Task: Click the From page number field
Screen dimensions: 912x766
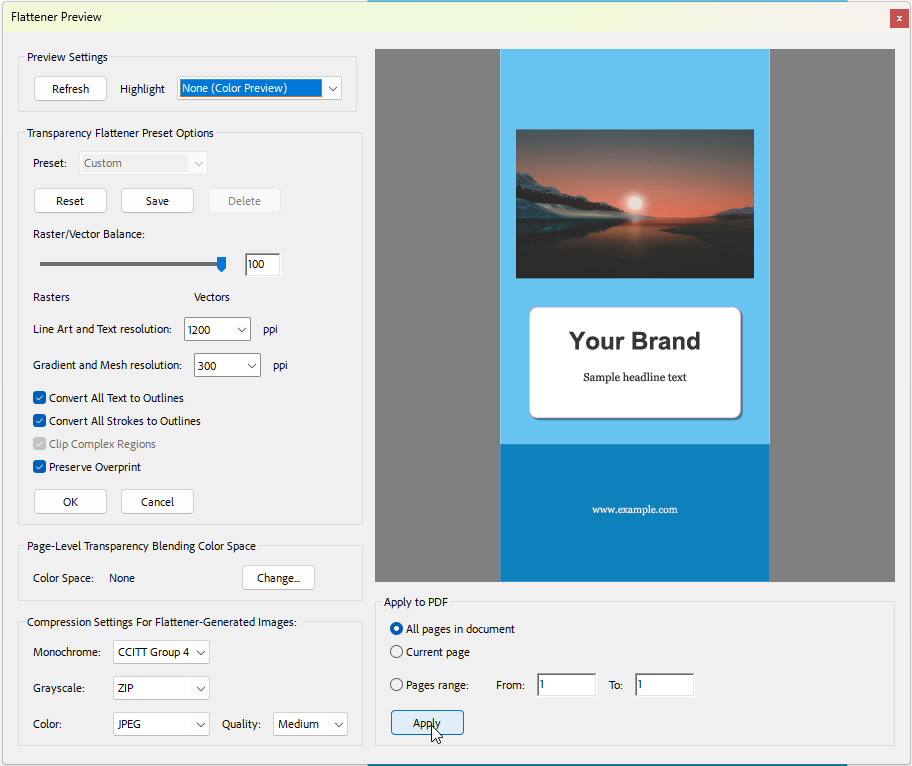Action: 567,685
